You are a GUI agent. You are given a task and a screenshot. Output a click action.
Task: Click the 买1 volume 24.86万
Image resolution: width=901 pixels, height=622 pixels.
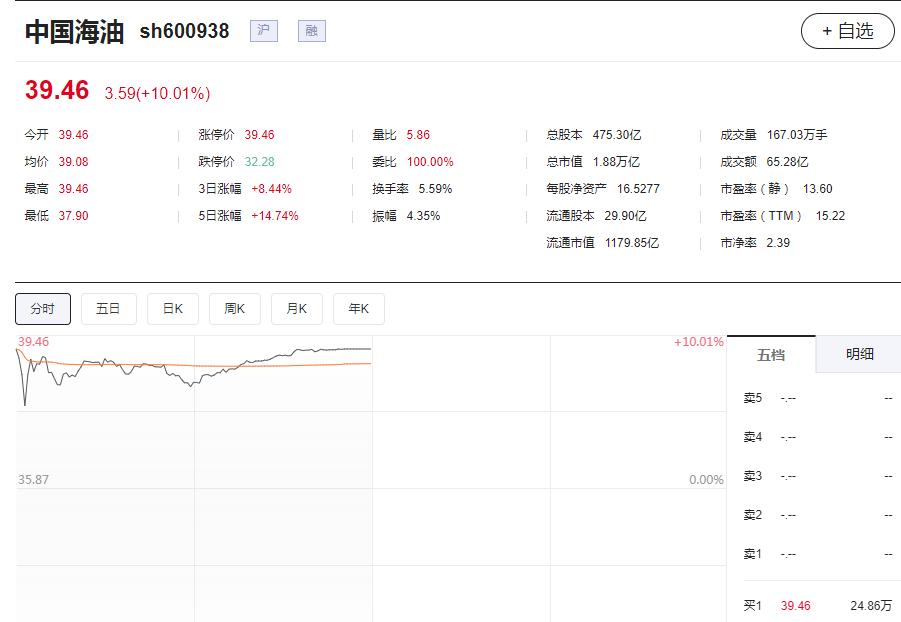click(872, 606)
